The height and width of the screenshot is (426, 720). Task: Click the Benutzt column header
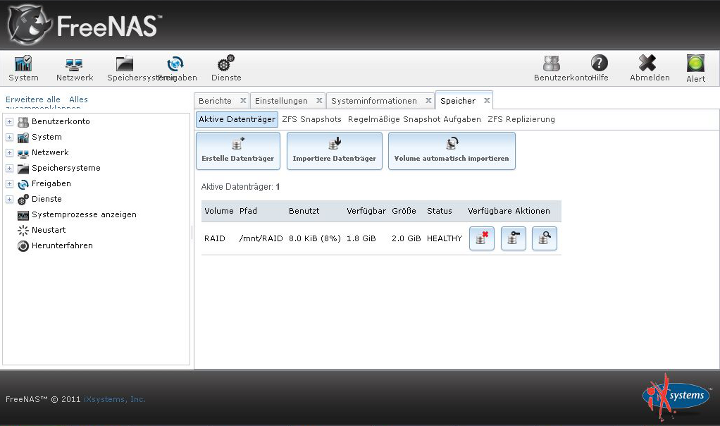click(304, 211)
